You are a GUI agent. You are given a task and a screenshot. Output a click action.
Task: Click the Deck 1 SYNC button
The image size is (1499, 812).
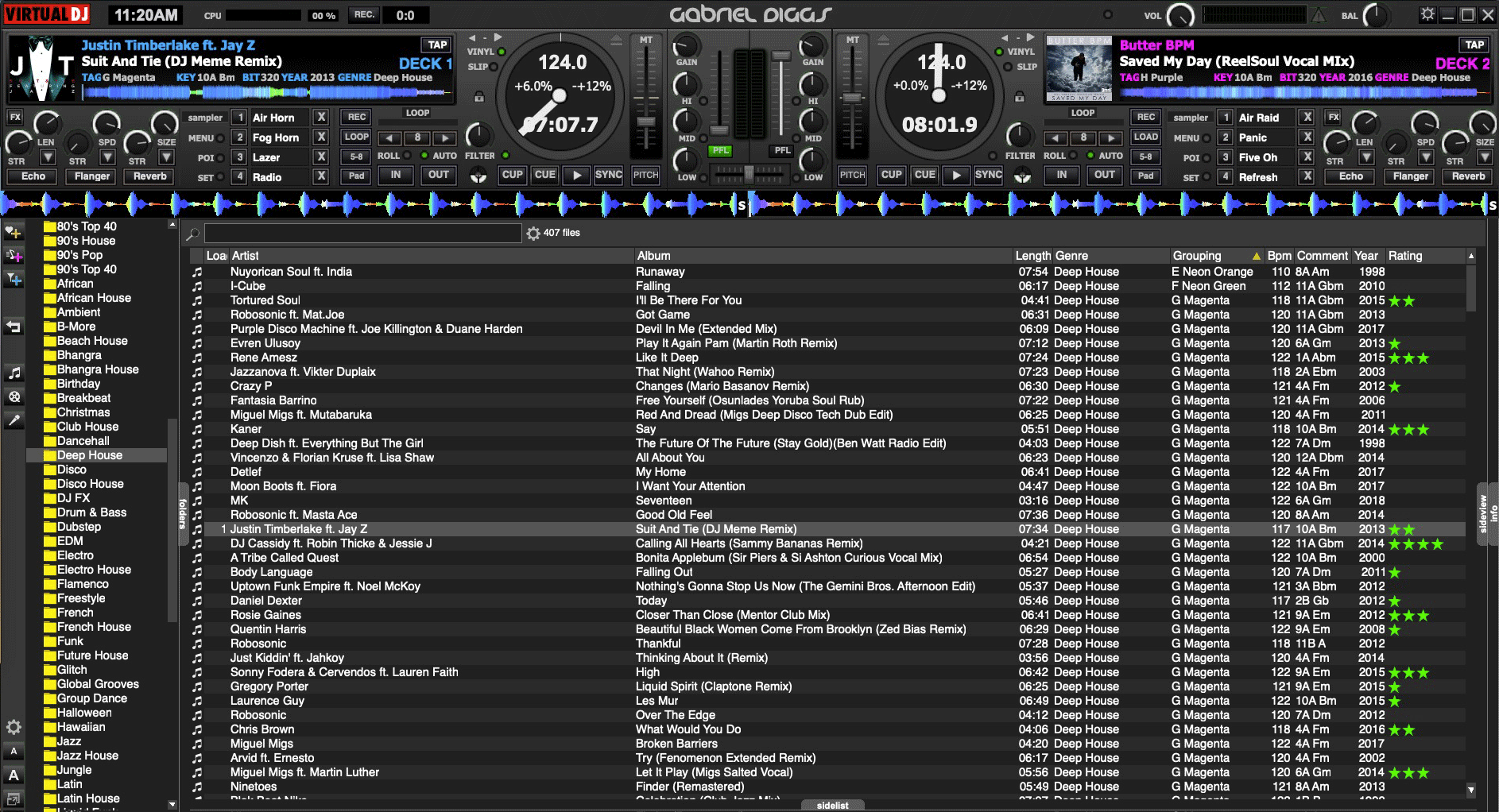(609, 175)
